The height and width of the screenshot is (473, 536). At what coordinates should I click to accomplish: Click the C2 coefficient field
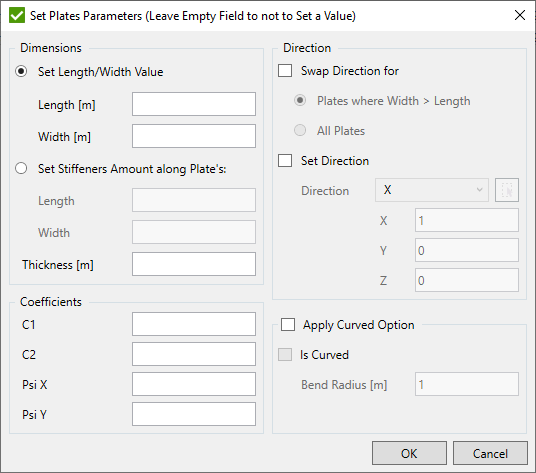point(194,354)
